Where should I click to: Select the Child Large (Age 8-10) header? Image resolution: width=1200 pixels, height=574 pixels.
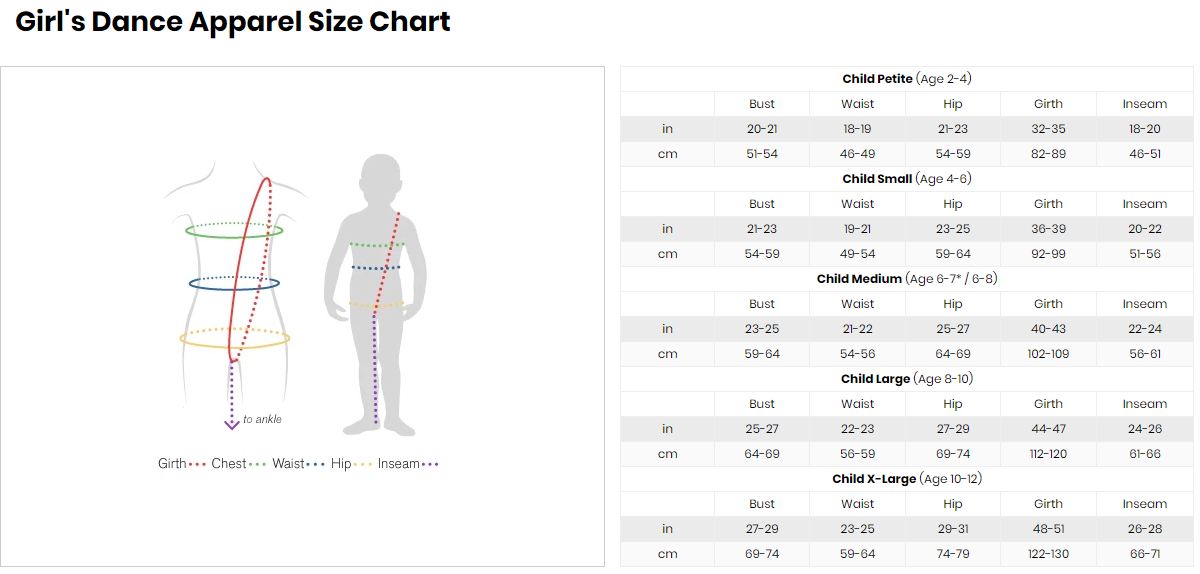tap(907, 379)
